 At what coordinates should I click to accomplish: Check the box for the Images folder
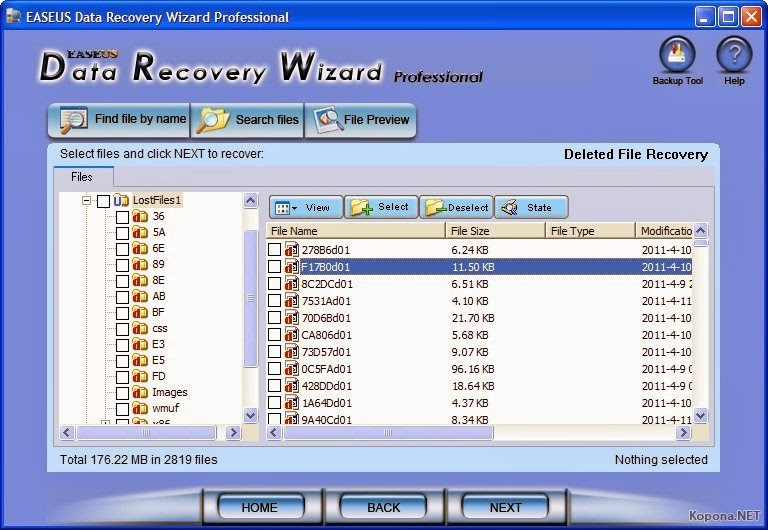click(x=122, y=393)
